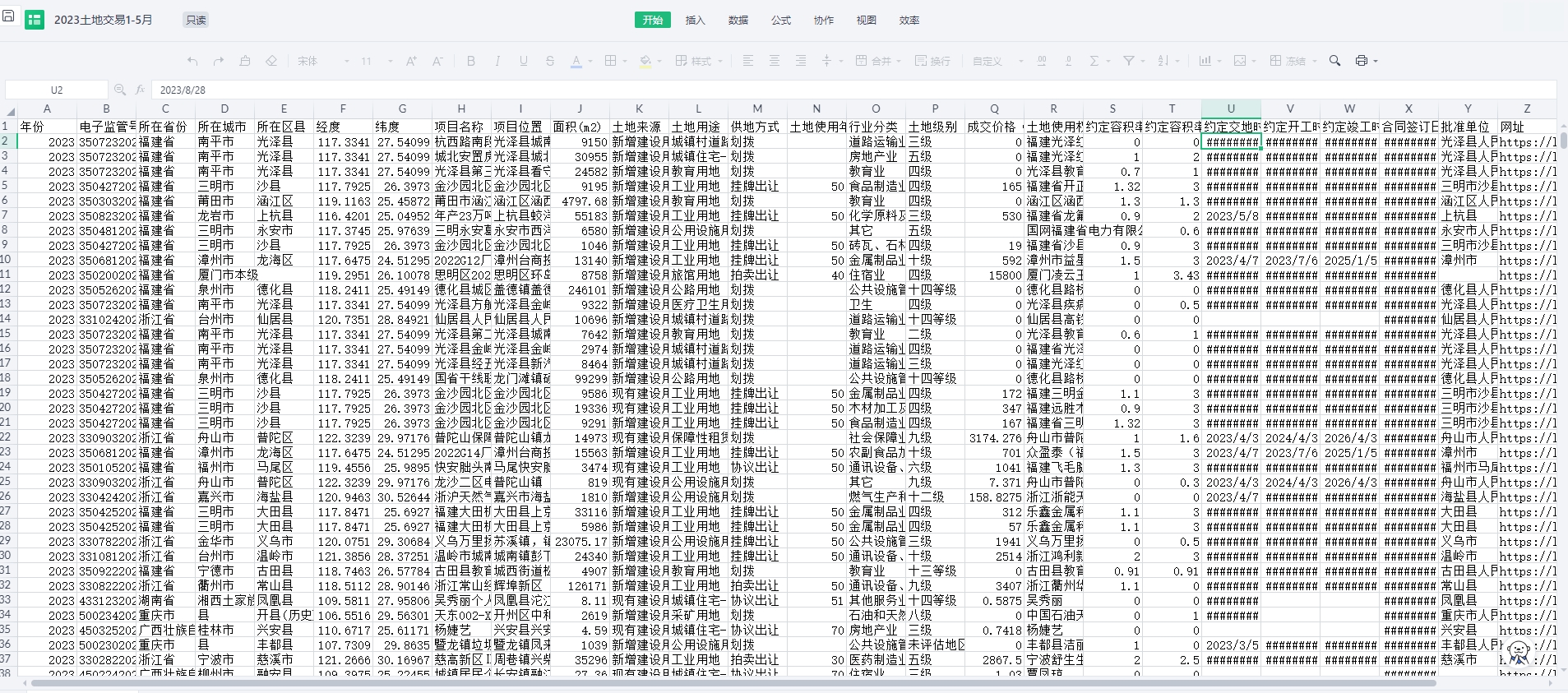The height and width of the screenshot is (693, 1568).
Task: Switch to the 协作 tab
Action: [x=824, y=20]
